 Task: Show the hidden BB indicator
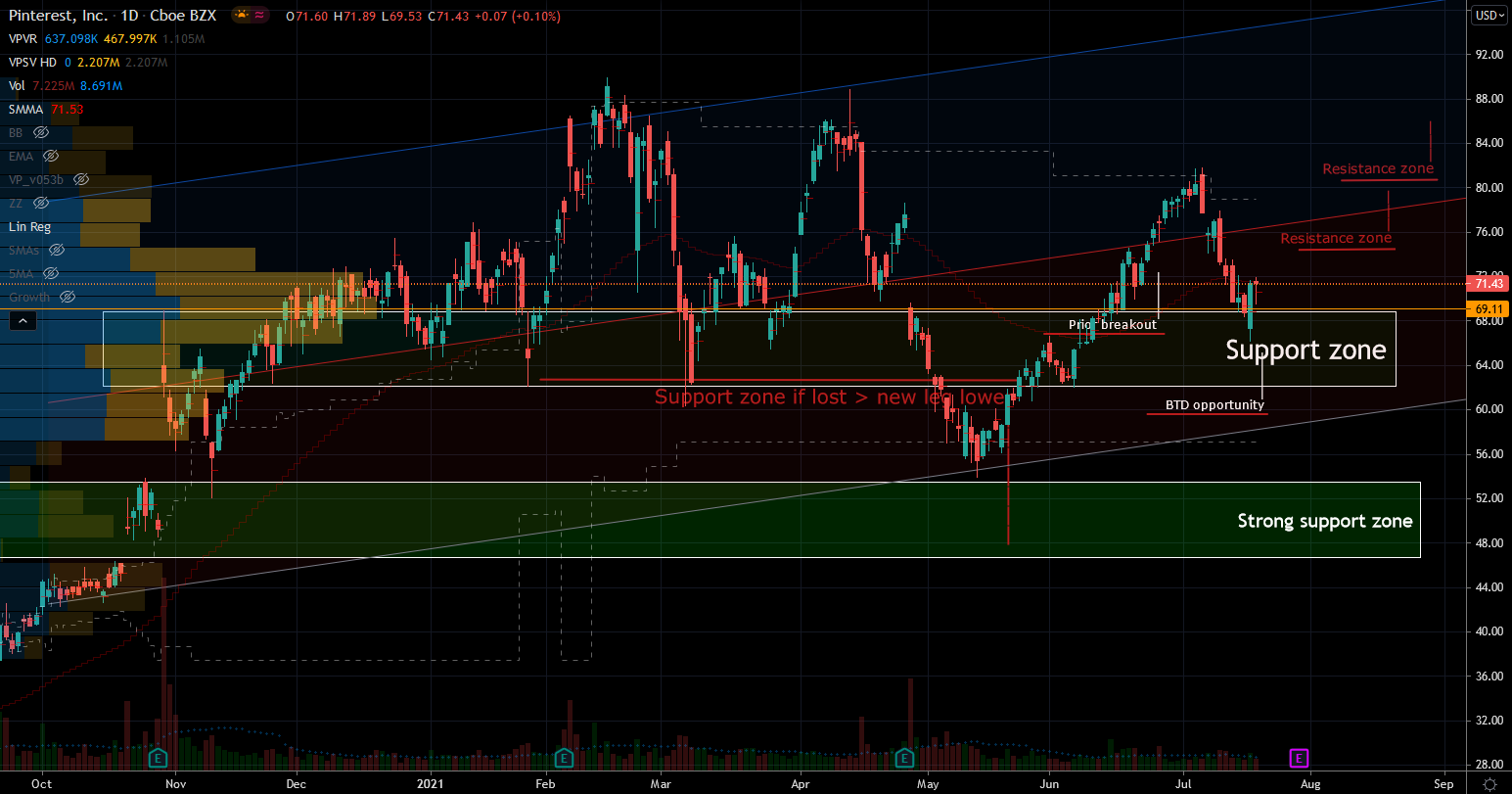41,132
